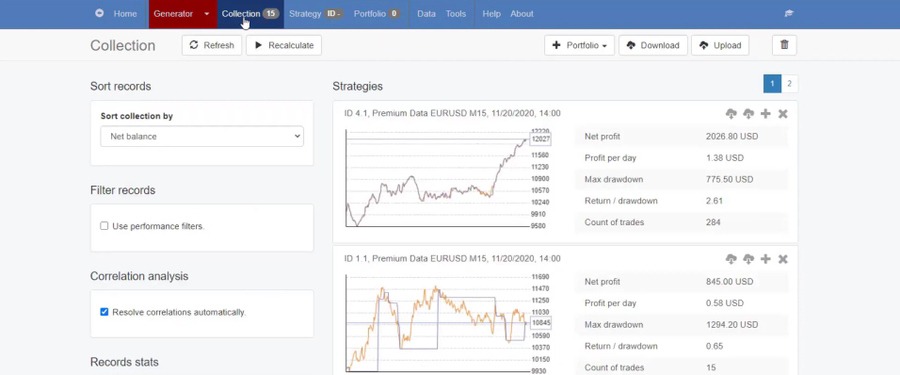Open the Sort collection by dropdown
The image size is (900, 375).
point(202,136)
